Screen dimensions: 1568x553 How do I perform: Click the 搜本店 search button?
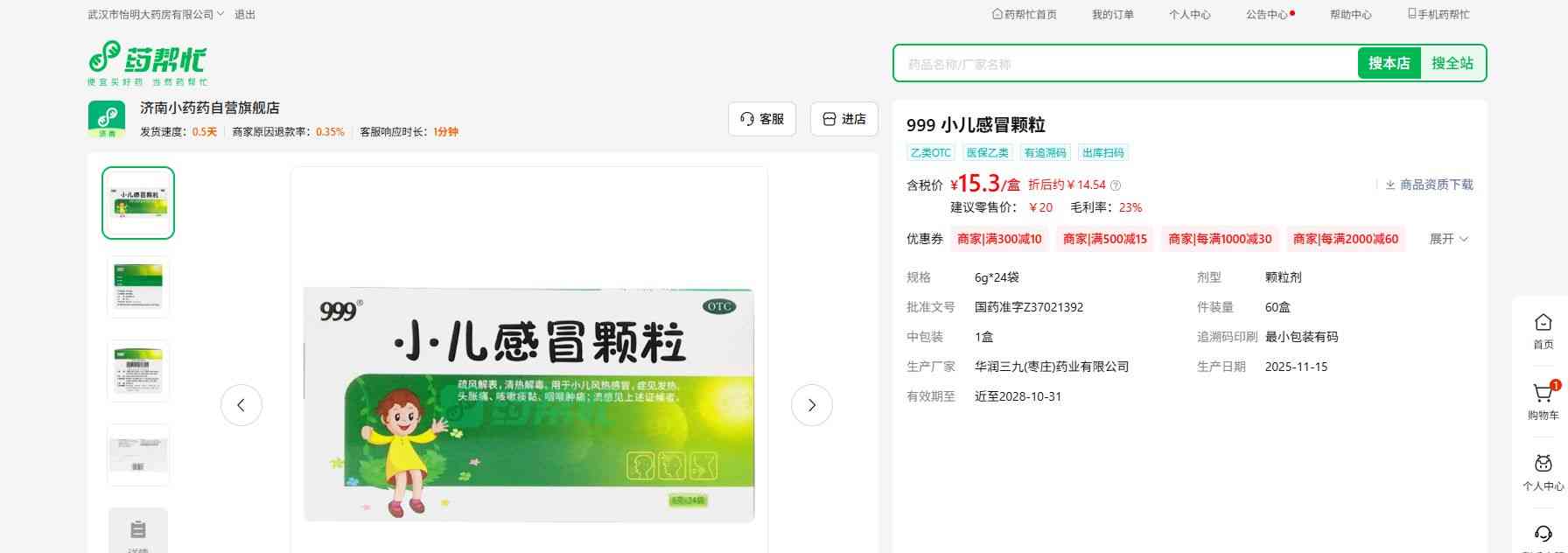(x=1389, y=63)
